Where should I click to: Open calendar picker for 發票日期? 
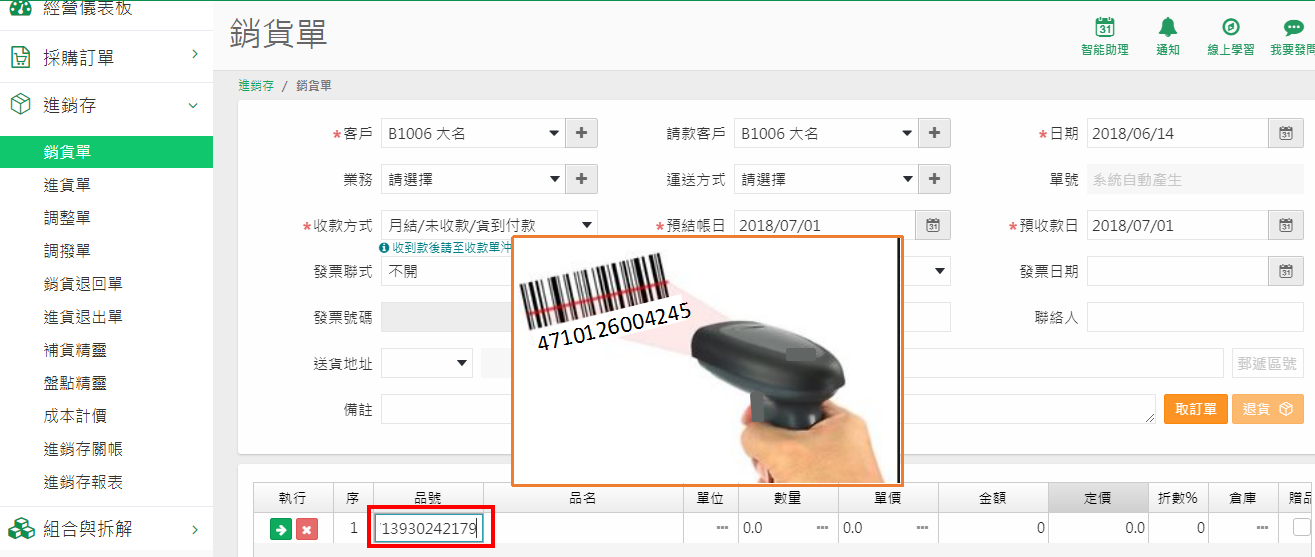(x=1285, y=271)
